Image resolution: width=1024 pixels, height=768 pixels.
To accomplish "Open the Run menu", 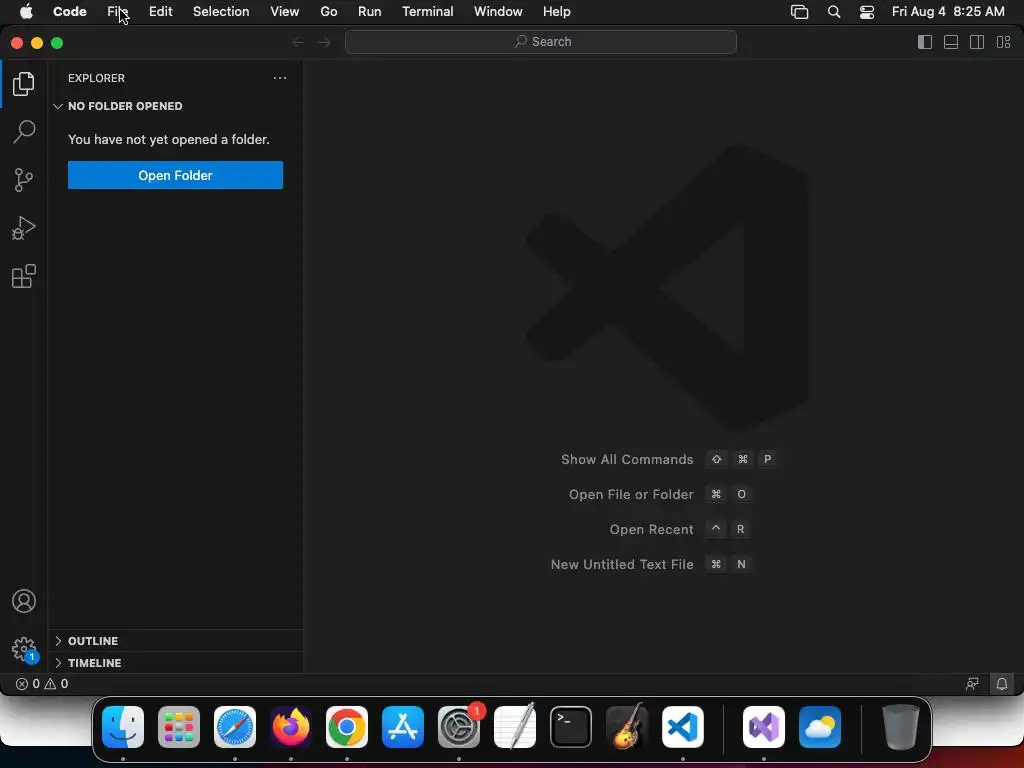I will [370, 12].
